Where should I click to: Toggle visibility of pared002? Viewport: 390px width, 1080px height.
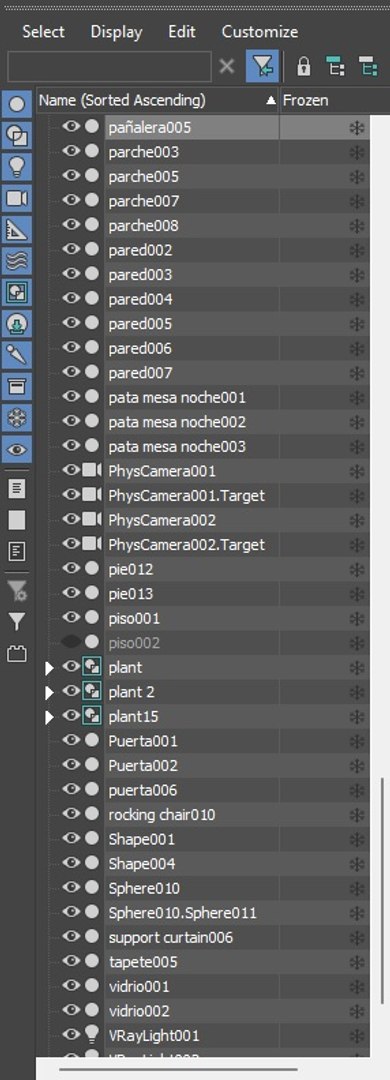(71, 249)
